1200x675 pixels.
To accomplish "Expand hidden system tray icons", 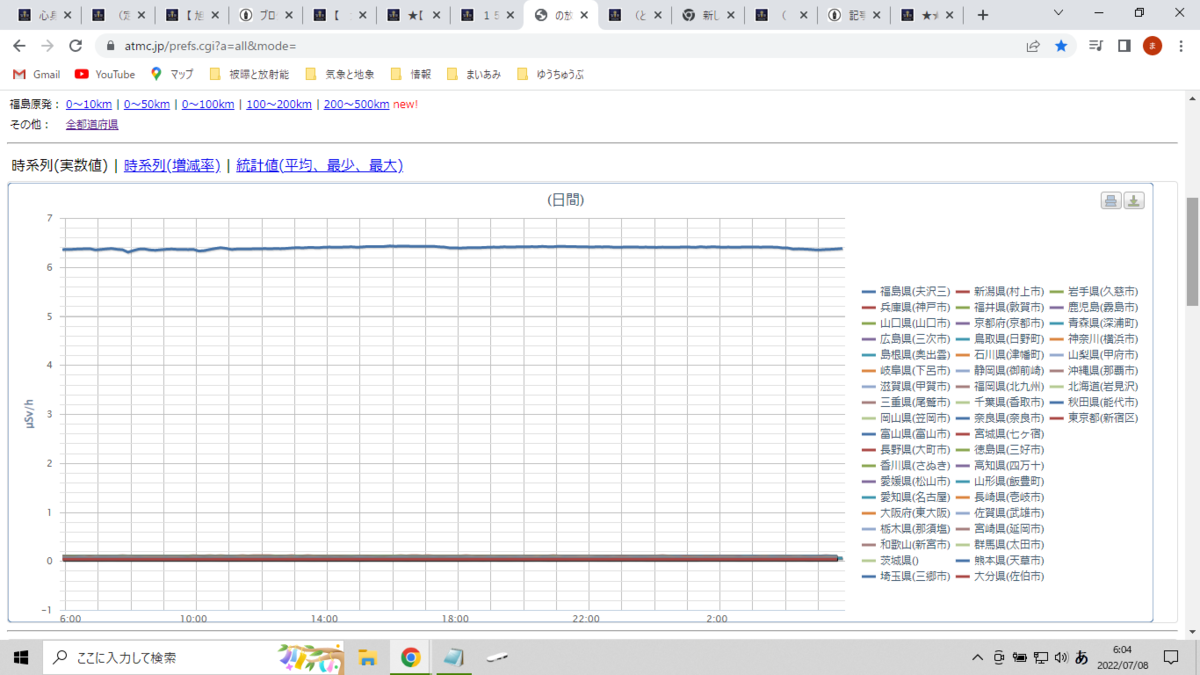I will [x=977, y=657].
